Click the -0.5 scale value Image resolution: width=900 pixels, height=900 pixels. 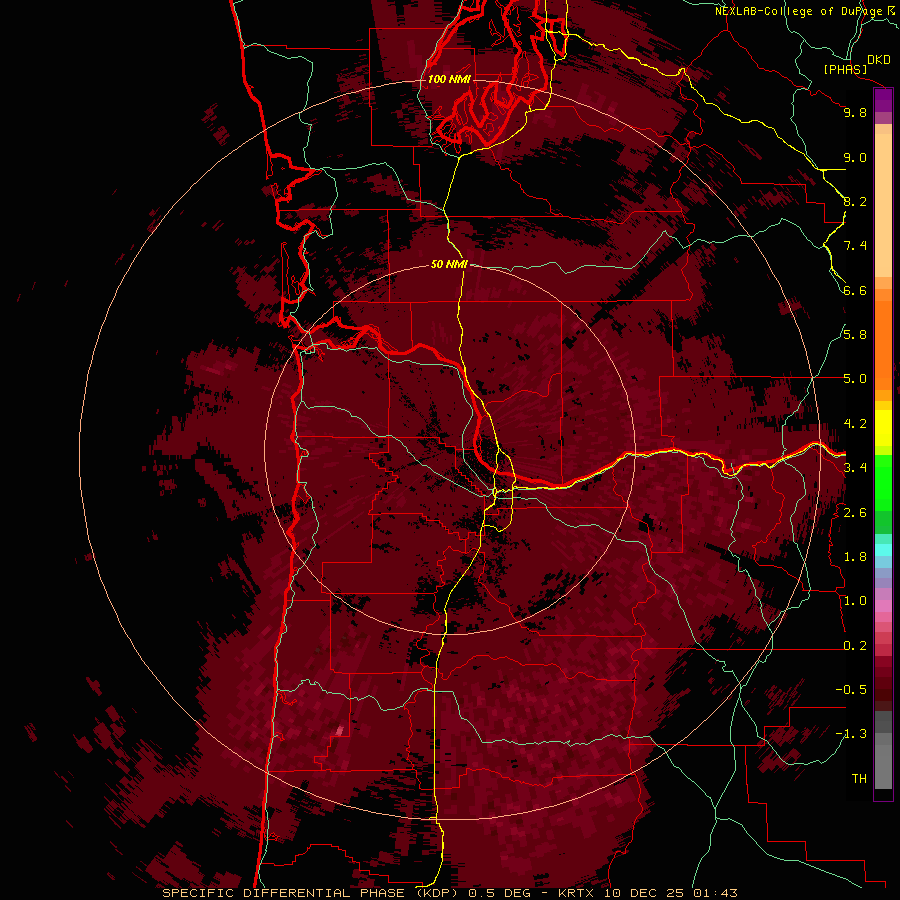pos(851,690)
